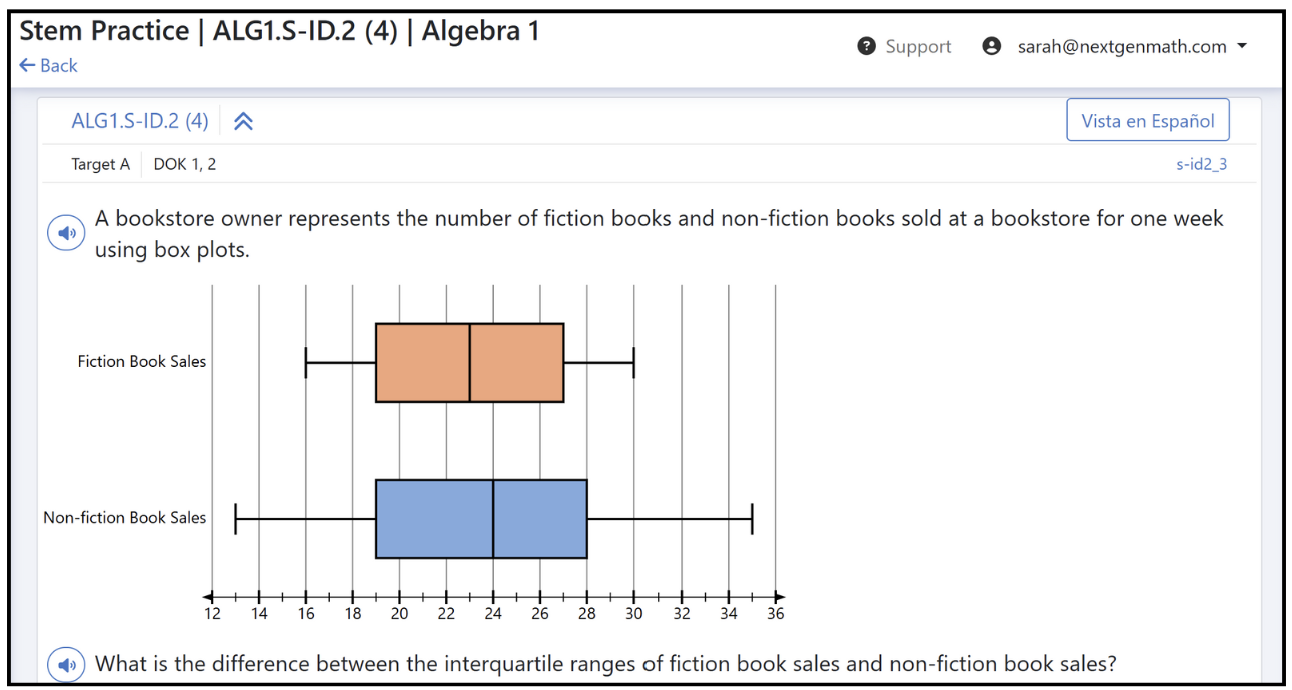1292x690 pixels.
Task: Click the Back arrow icon
Action: tap(27, 65)
